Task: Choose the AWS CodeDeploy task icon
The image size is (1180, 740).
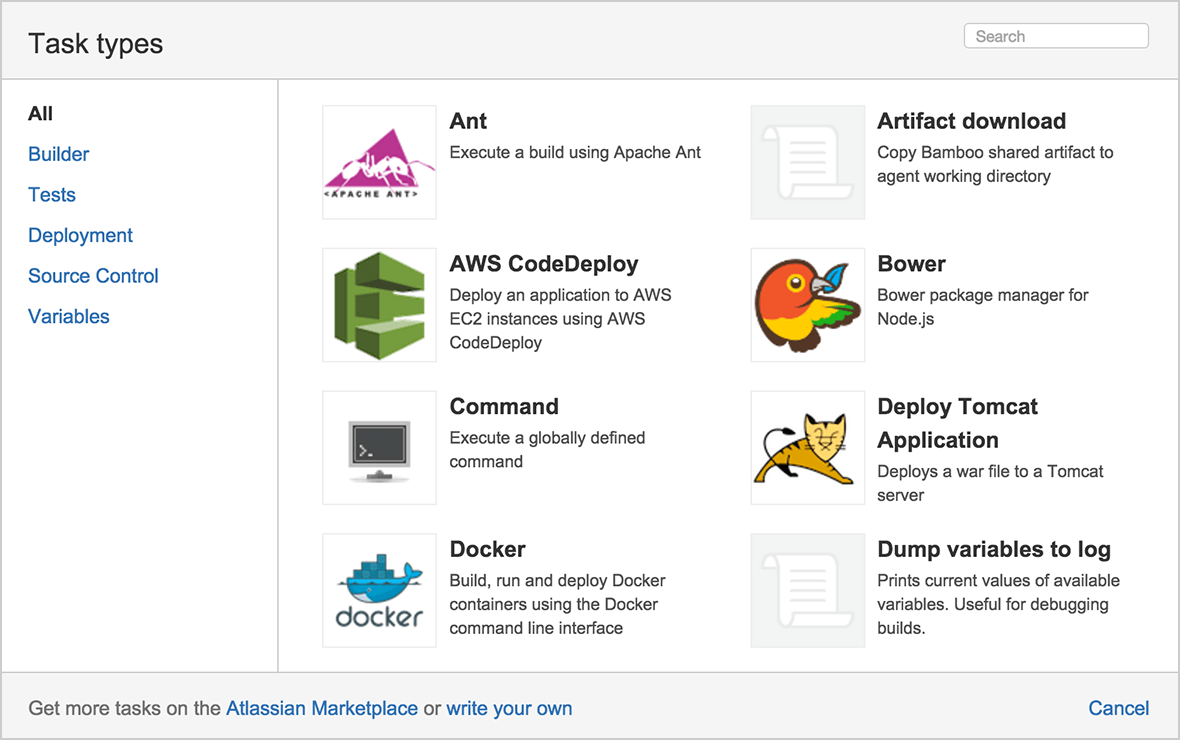Action: point(379,305)
